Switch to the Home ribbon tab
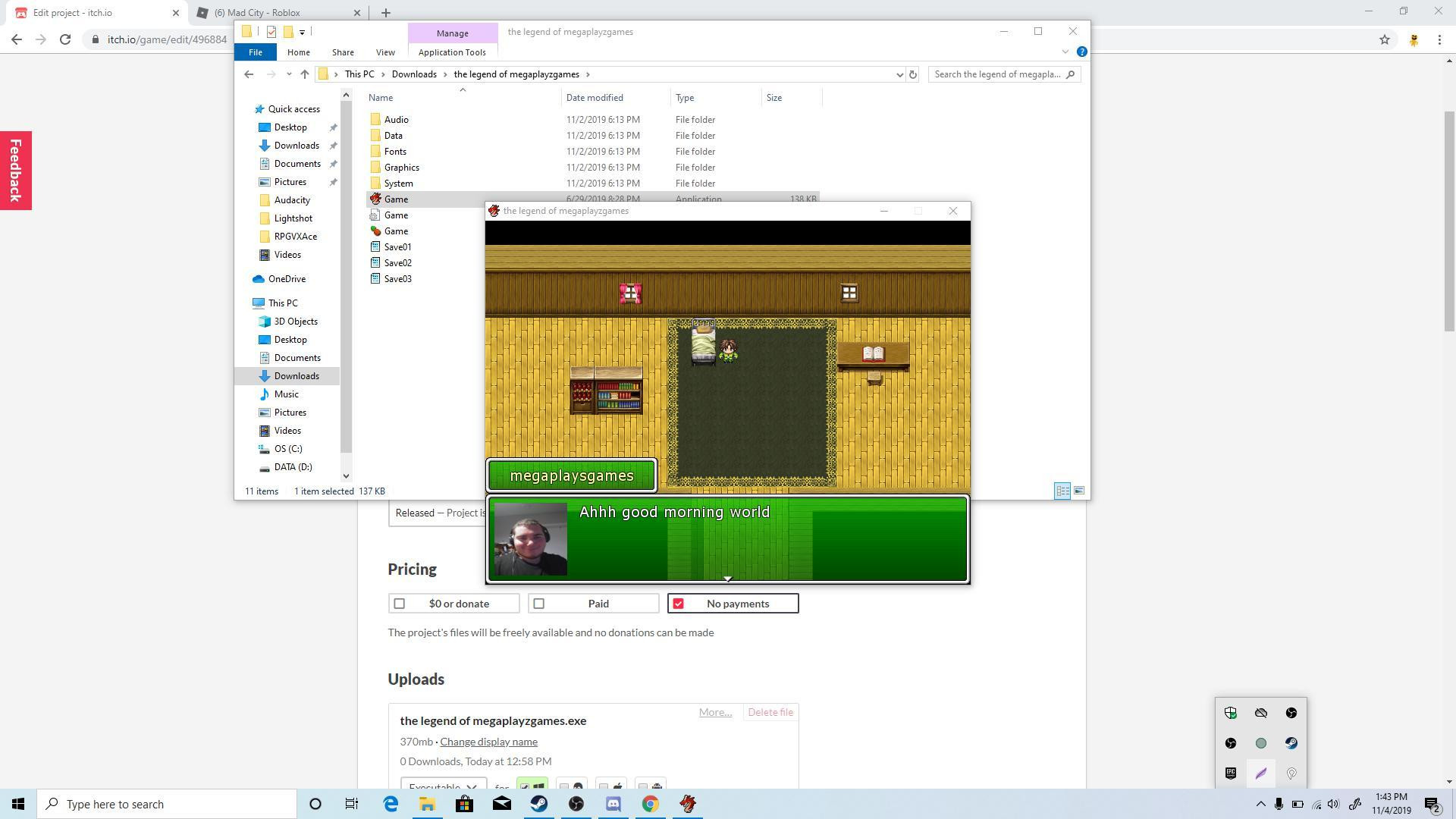The image size is (1456, 819). tap(298, 52)
